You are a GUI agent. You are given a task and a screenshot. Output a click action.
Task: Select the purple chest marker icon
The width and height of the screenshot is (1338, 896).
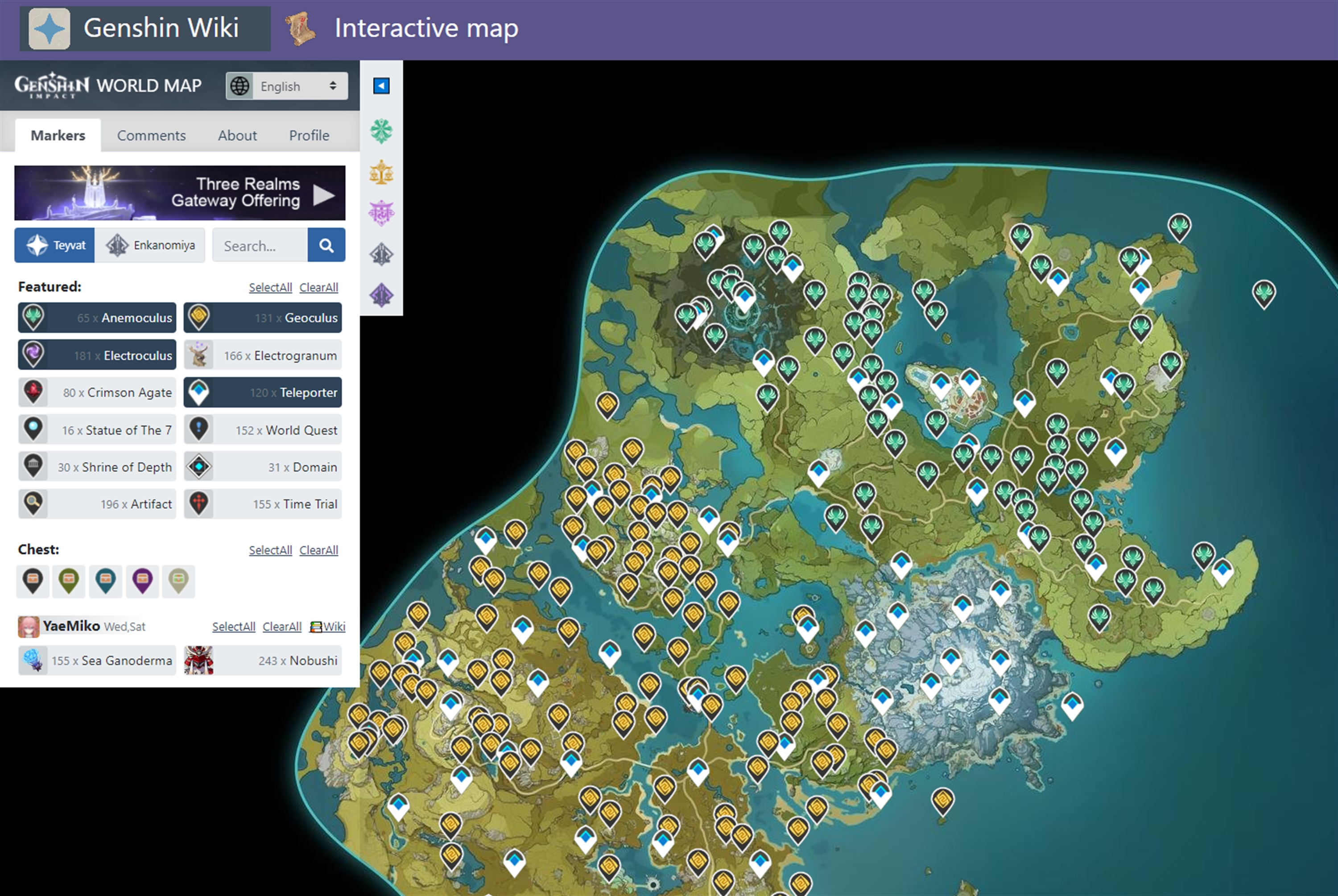142,581
